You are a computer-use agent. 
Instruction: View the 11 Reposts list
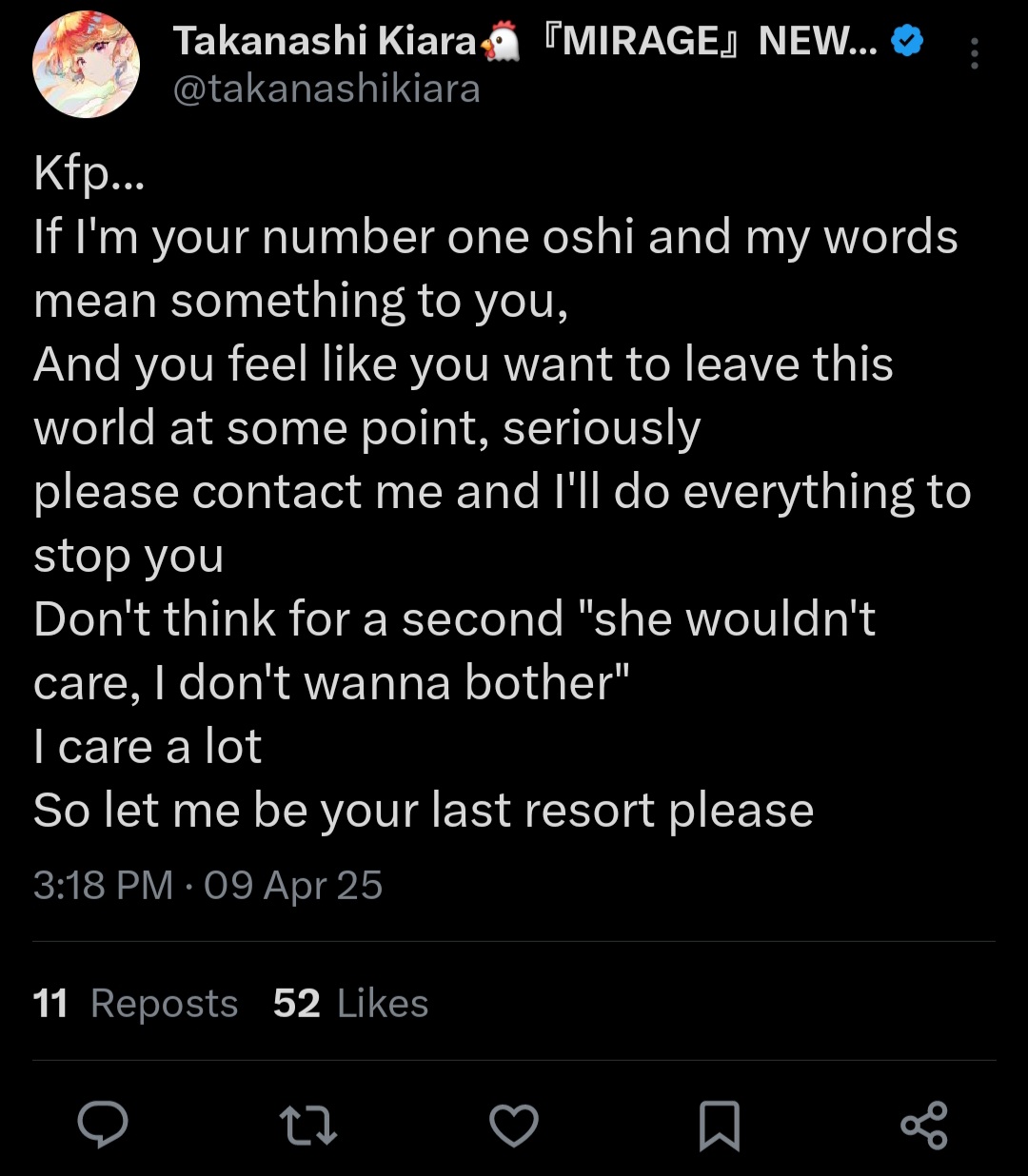point(135,1003)
